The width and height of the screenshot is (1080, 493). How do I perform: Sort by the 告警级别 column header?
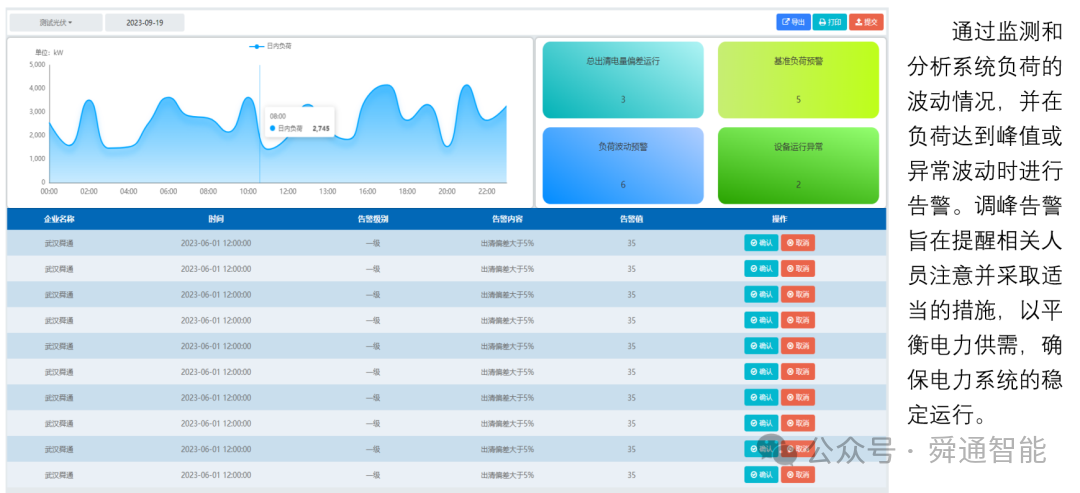(372, 219)
